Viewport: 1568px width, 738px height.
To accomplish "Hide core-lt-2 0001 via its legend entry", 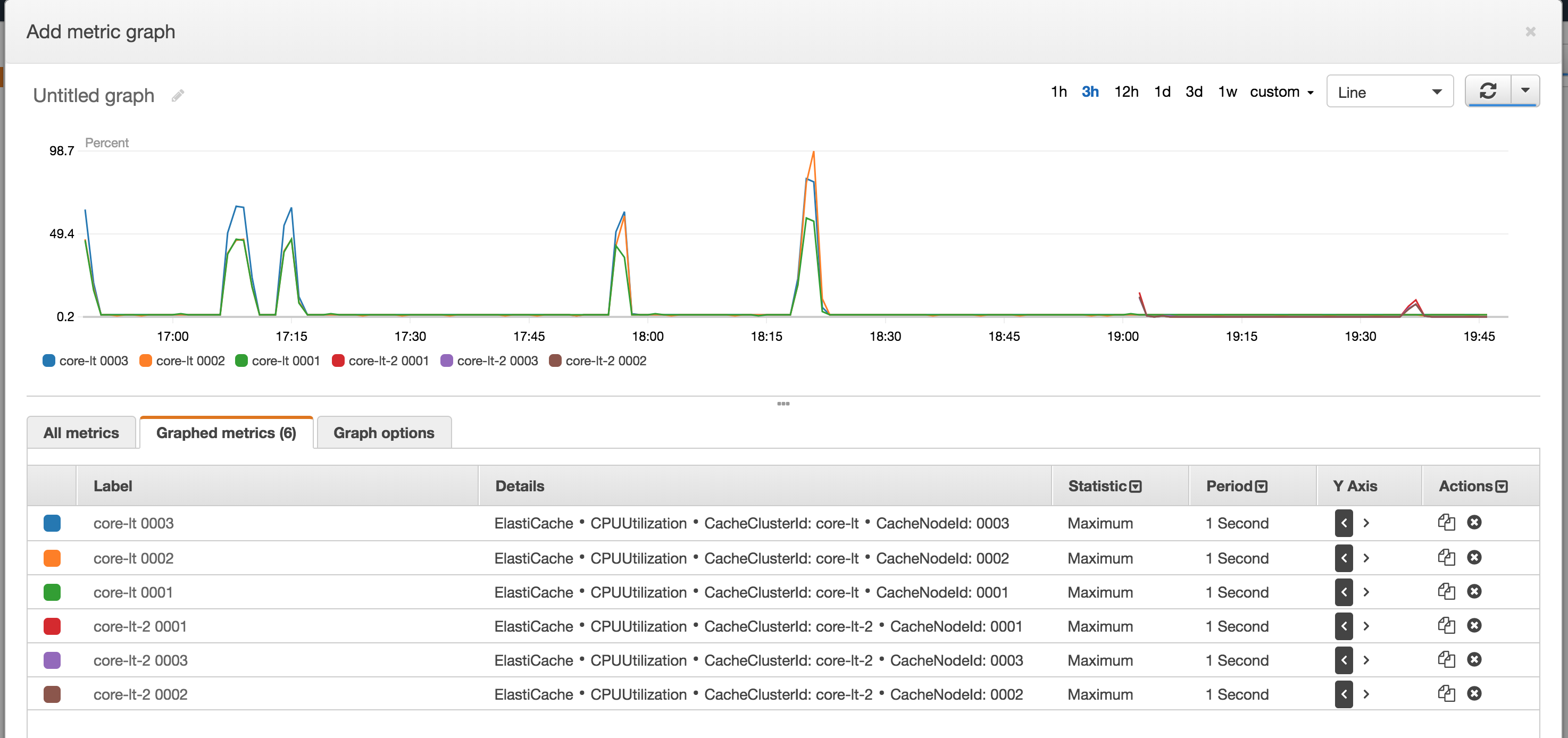I will pyautogui.click(x=380, y=360).
